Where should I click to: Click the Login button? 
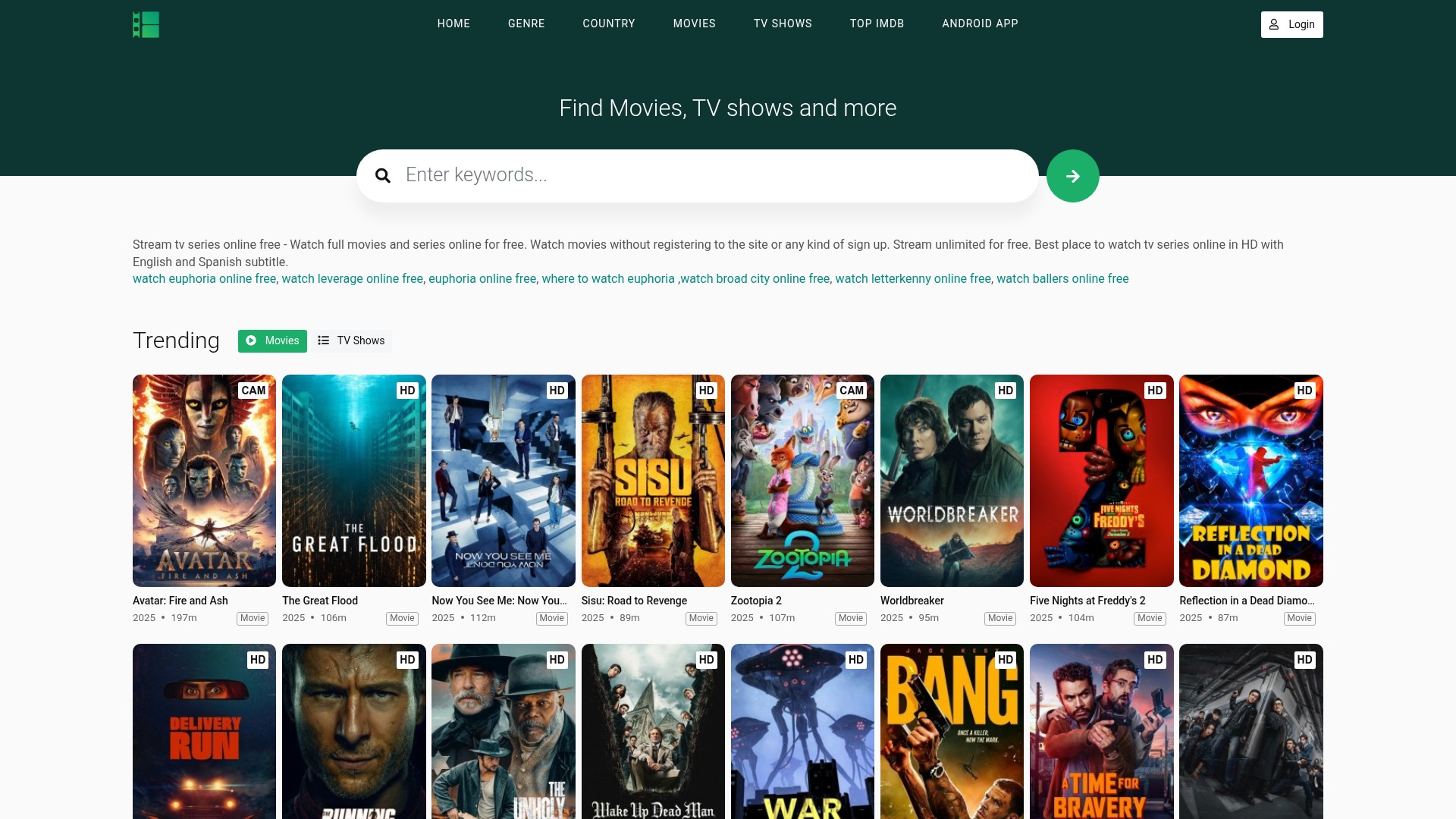tap(1292, 24)
